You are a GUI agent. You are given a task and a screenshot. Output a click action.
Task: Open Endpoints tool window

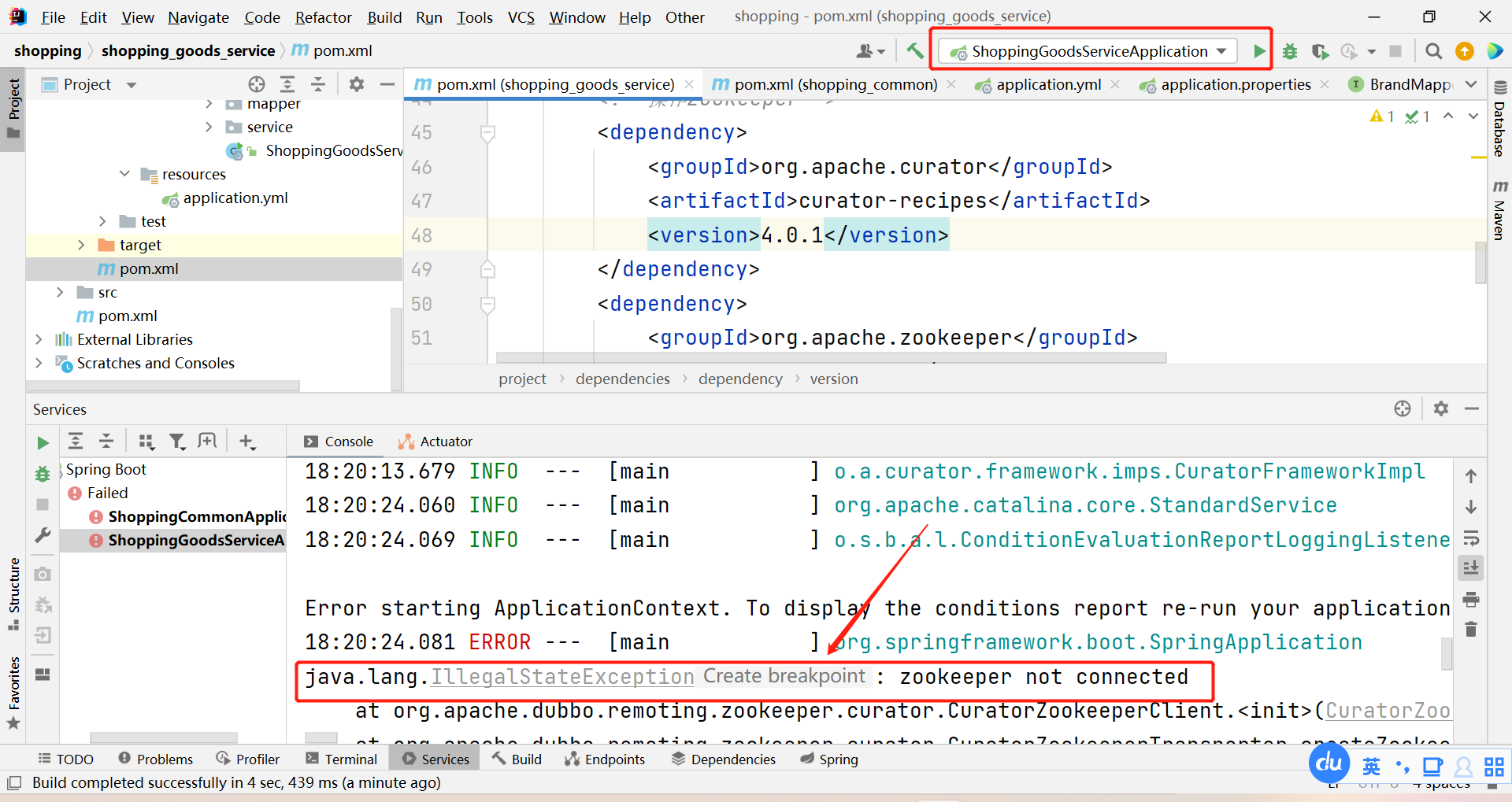(605, 759)
